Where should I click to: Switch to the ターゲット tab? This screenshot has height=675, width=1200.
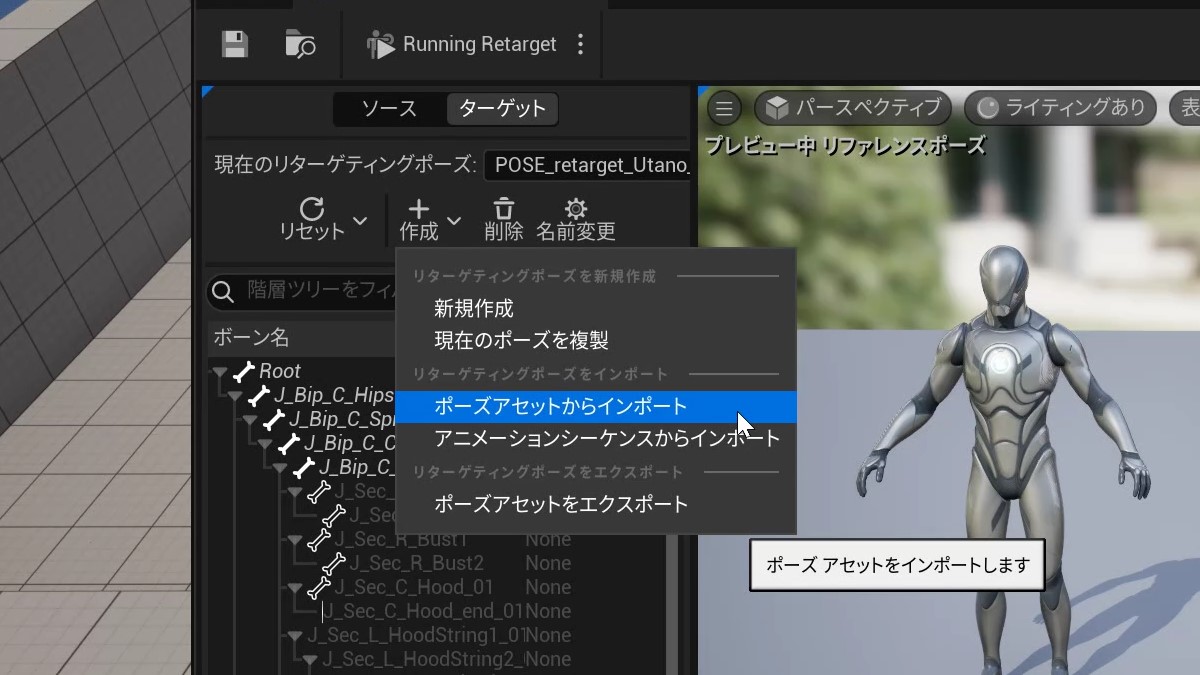coord(502,109)
